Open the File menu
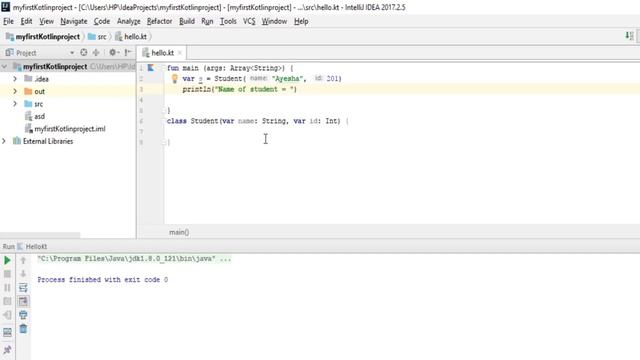The image size is (640, 360). tap(9, 21)
